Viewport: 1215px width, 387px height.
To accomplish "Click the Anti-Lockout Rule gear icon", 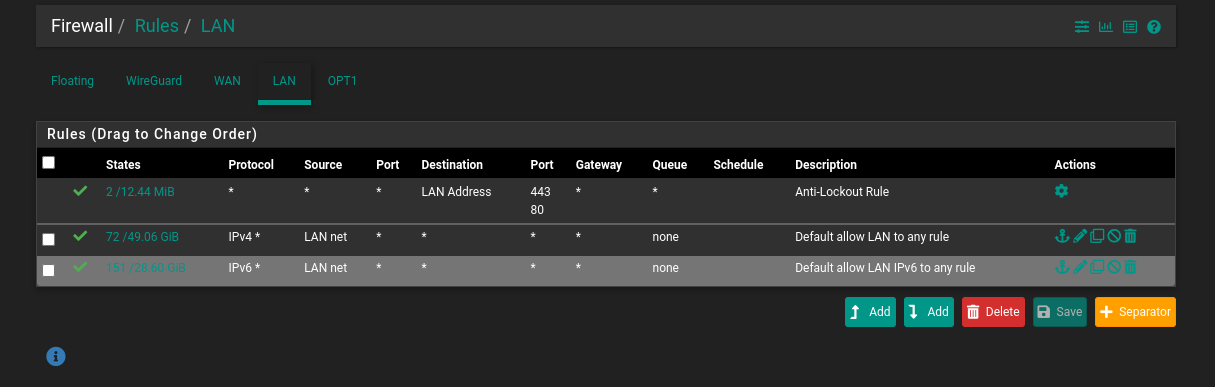I will tap(1061, 191).
